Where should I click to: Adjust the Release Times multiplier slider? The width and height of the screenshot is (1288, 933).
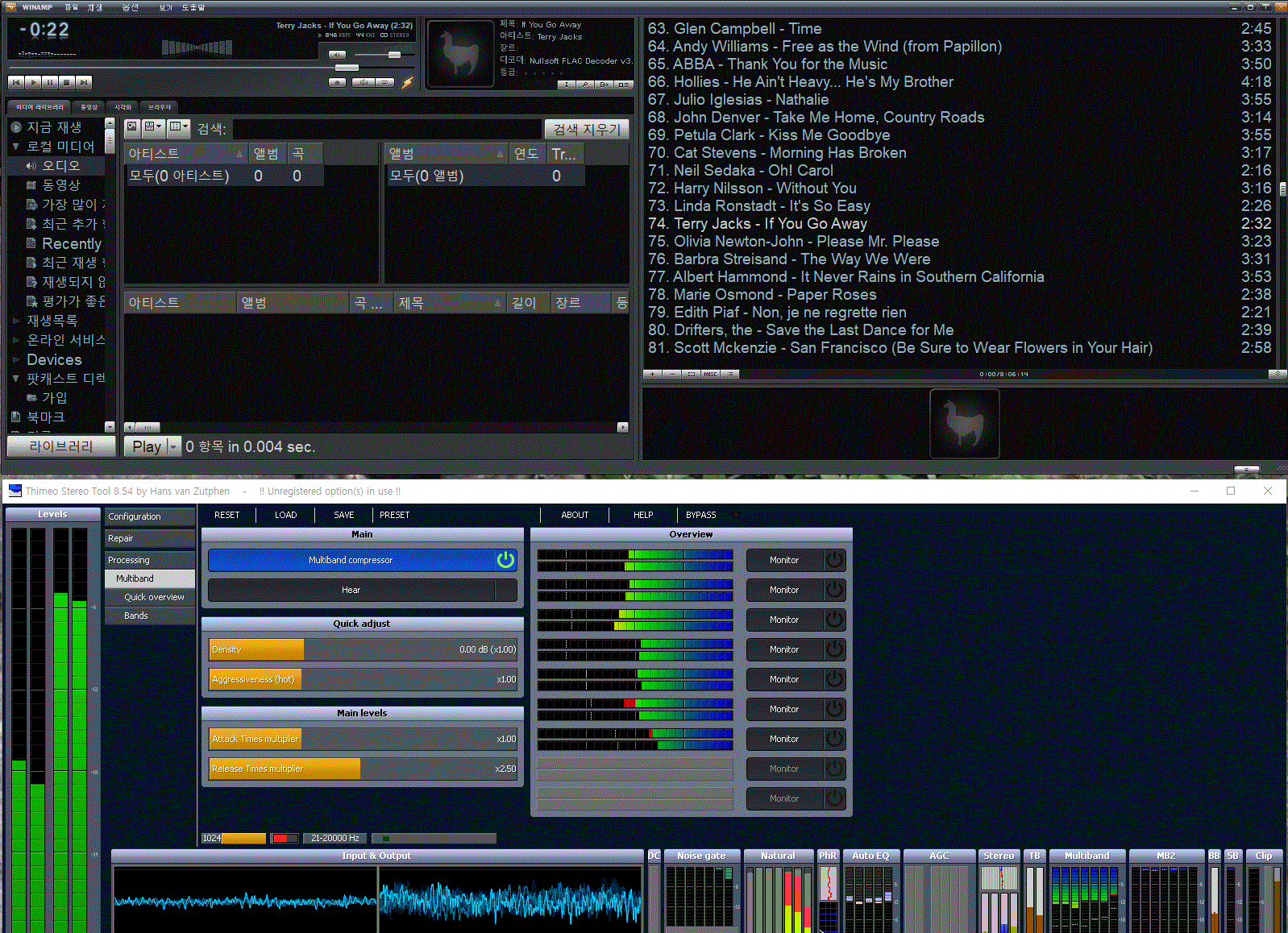363,769
